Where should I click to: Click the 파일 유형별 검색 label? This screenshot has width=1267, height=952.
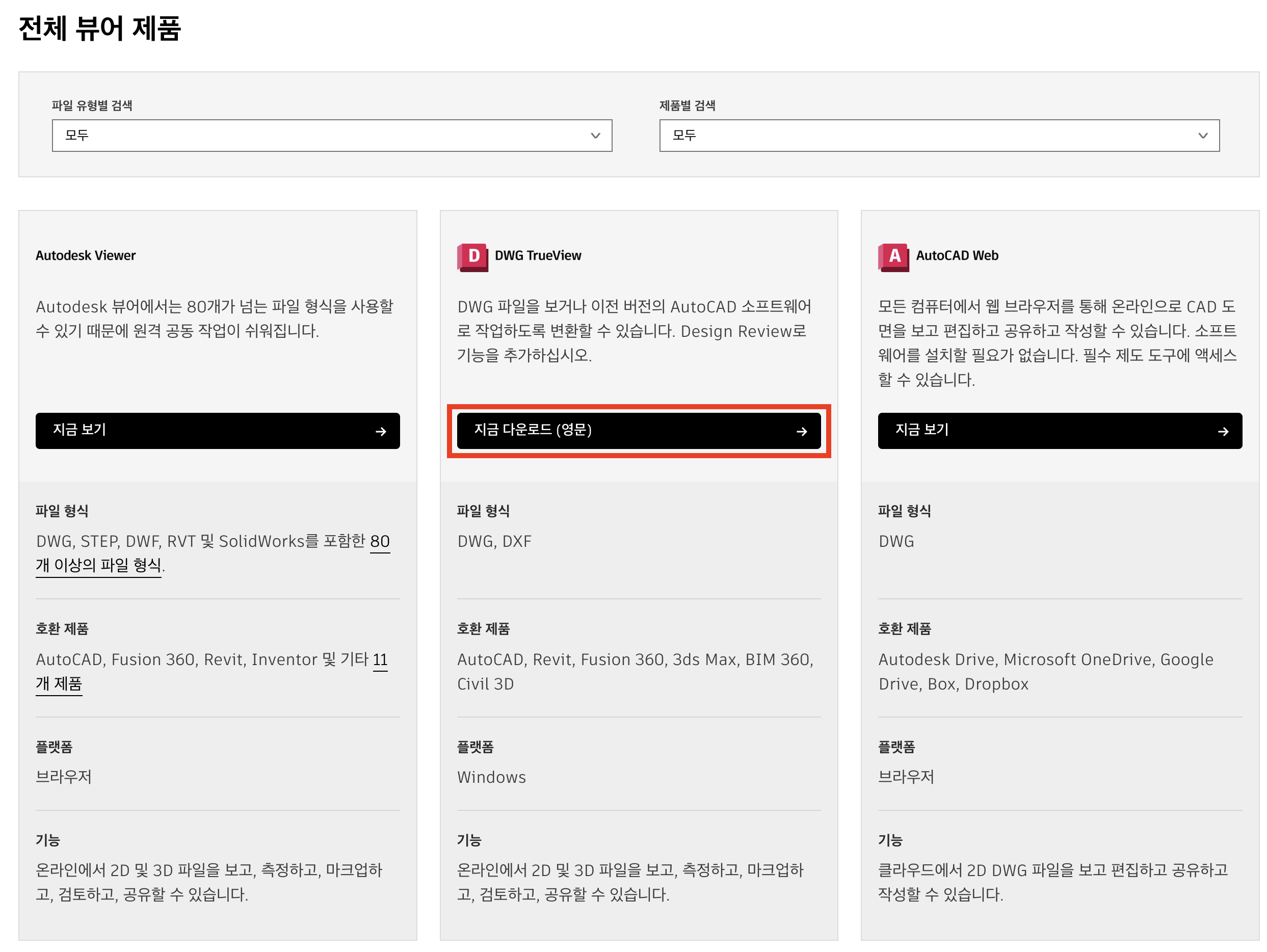[92, 105]
